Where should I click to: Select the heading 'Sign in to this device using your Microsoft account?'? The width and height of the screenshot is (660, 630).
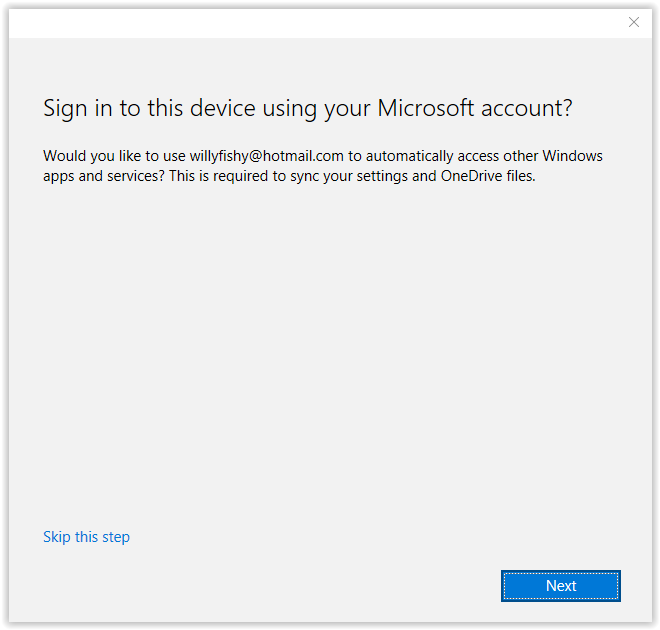308,108
